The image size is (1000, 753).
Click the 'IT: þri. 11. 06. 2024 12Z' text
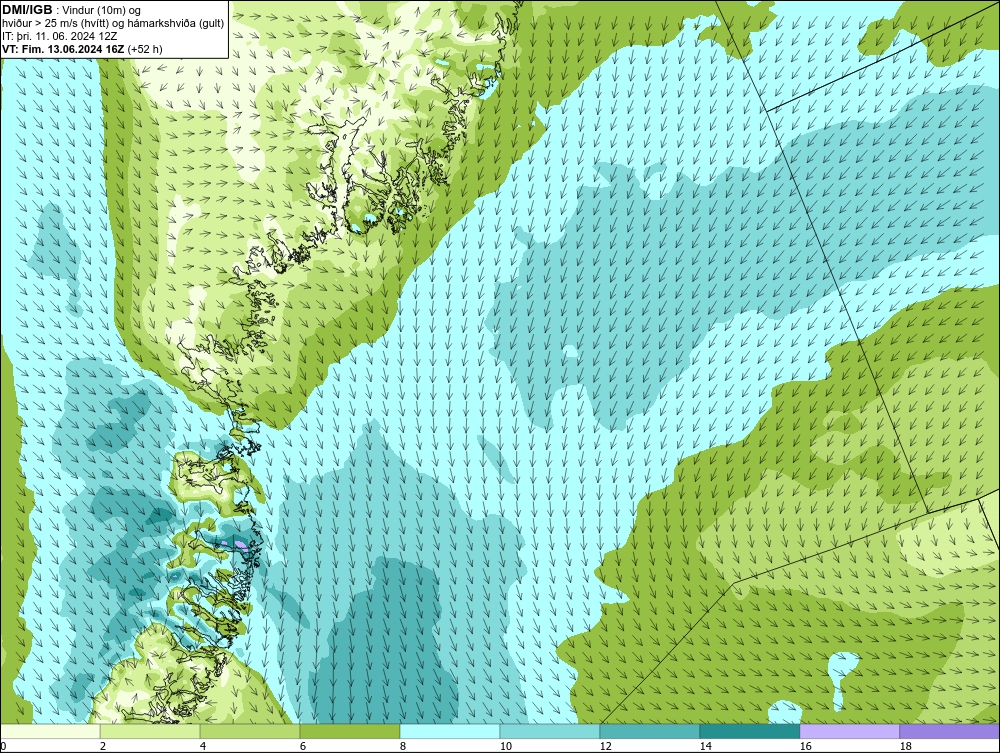(59, 36)
